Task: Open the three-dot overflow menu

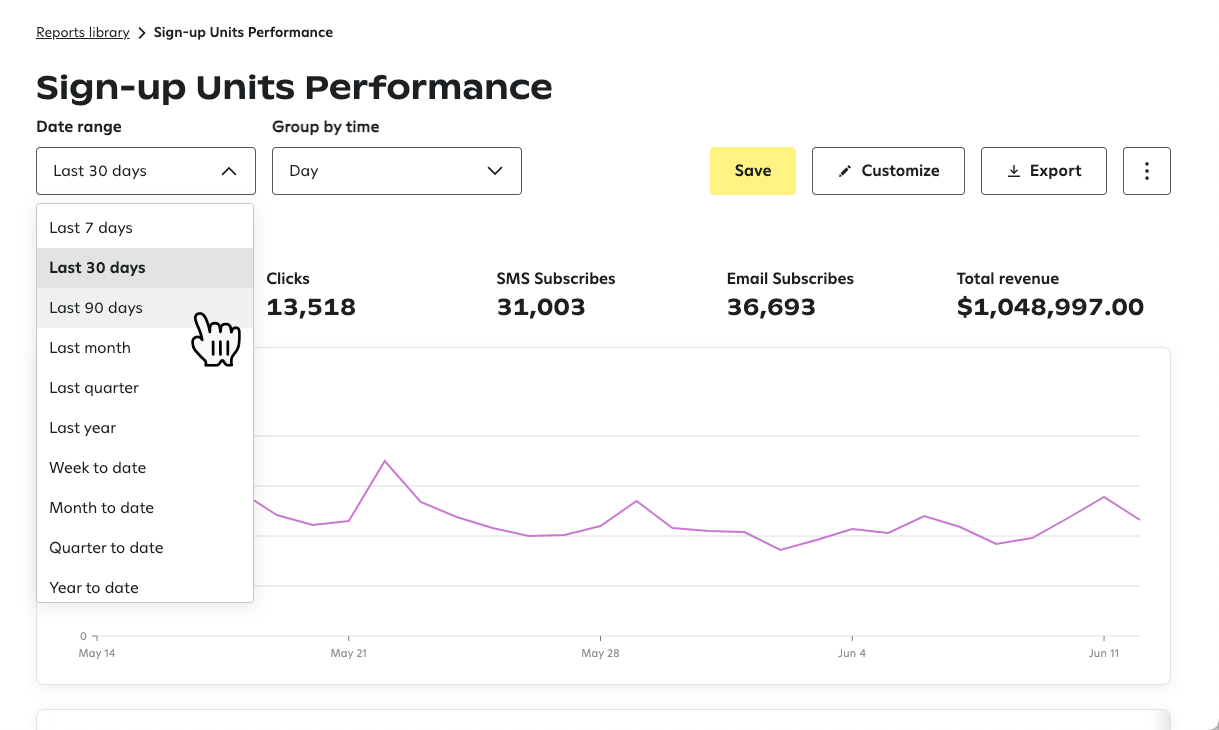Action: pos(1146,170)
